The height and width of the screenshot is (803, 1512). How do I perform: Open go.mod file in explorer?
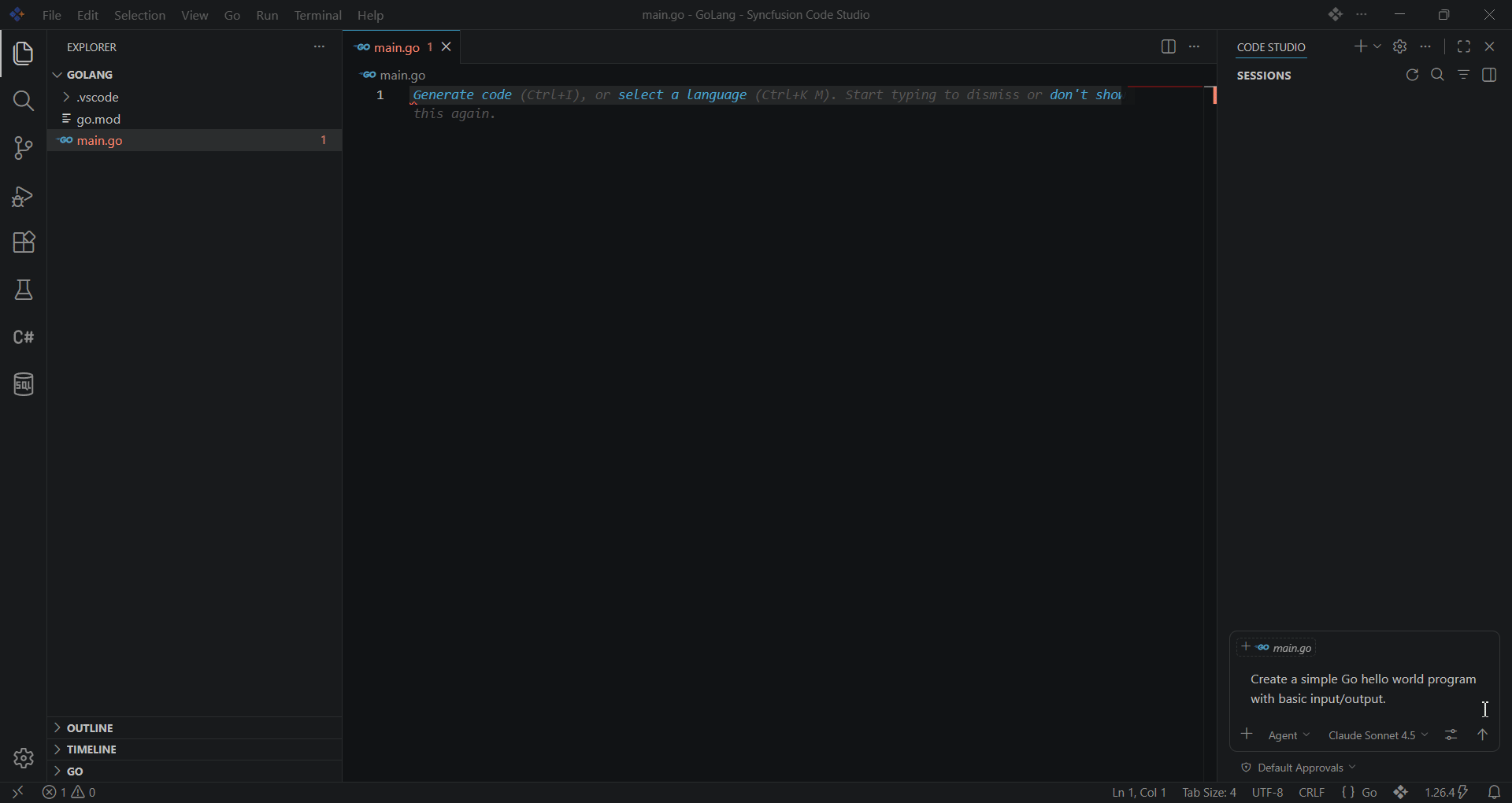coord(195,120)
